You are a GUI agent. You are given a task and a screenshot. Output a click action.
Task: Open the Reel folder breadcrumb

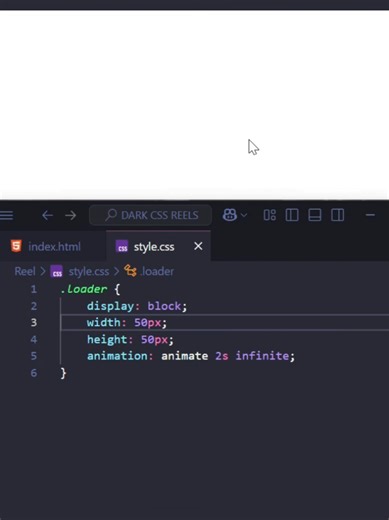25,271
